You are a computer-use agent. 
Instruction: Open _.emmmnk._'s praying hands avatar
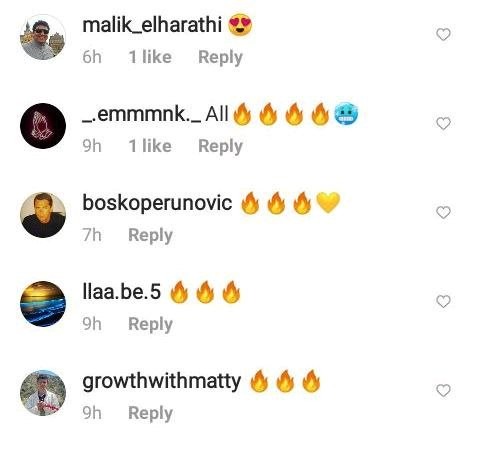[x=43, y=126]
